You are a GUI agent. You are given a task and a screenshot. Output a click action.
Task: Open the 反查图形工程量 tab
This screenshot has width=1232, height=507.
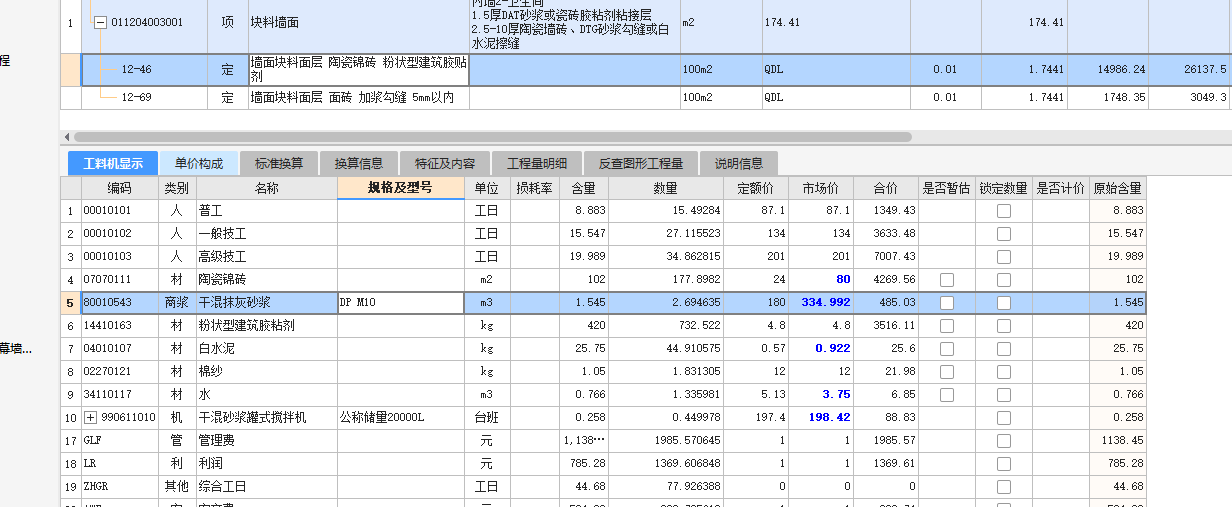point(641,164)
